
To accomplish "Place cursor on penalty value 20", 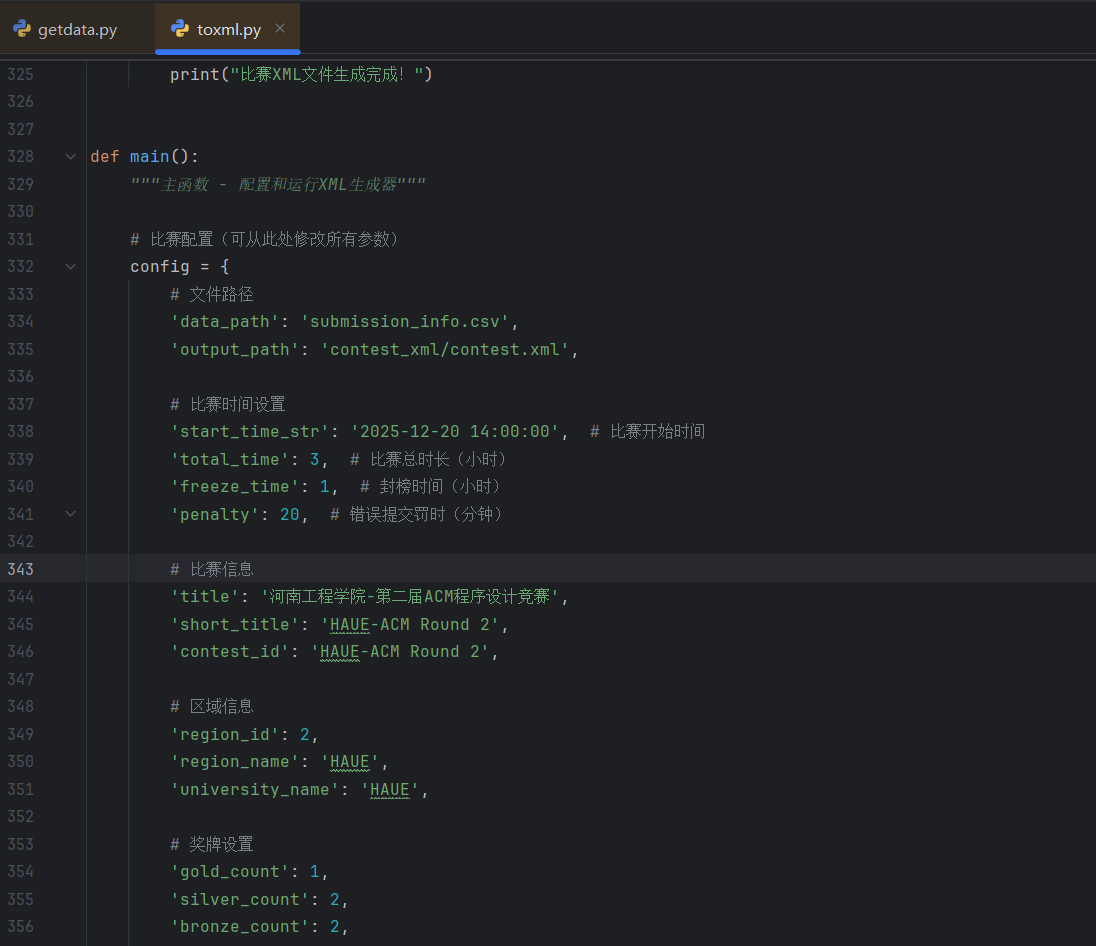I will click(x=290, y=514).
